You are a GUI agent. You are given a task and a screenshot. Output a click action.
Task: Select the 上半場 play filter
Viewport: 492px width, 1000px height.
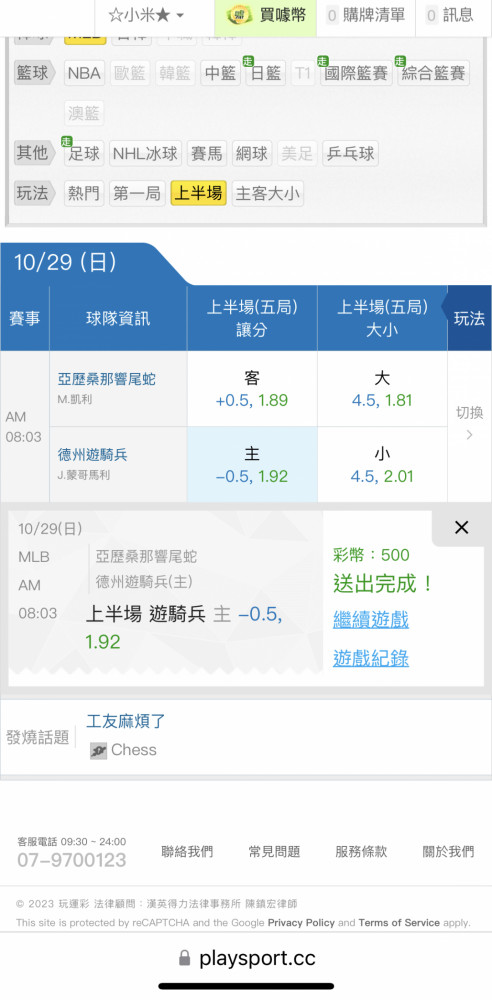(198, 193)
